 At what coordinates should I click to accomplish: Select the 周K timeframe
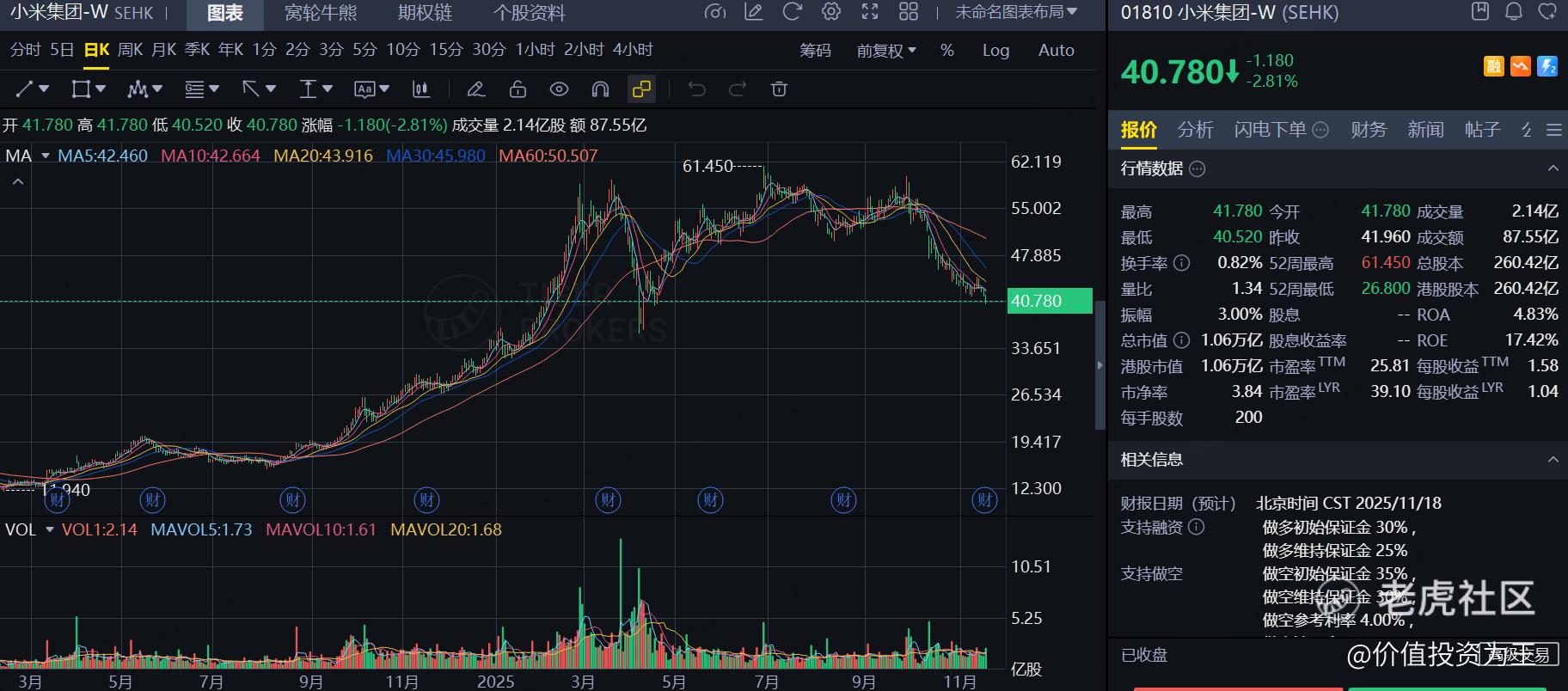[130, 50]
